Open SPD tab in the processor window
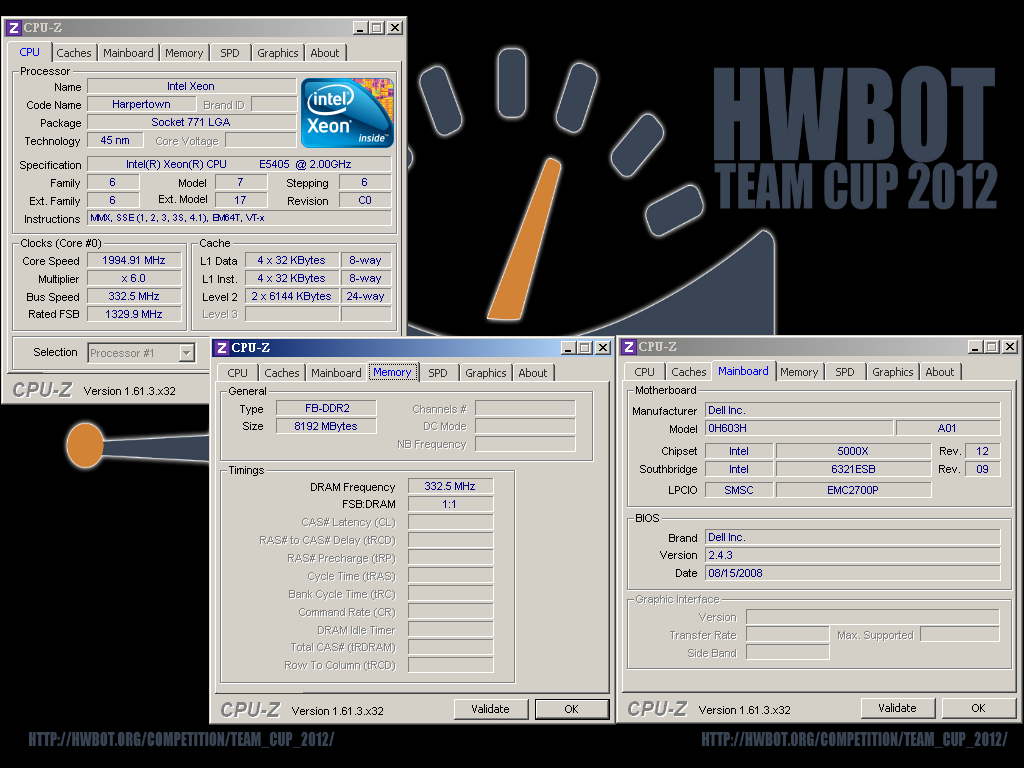 click(230, 53)
